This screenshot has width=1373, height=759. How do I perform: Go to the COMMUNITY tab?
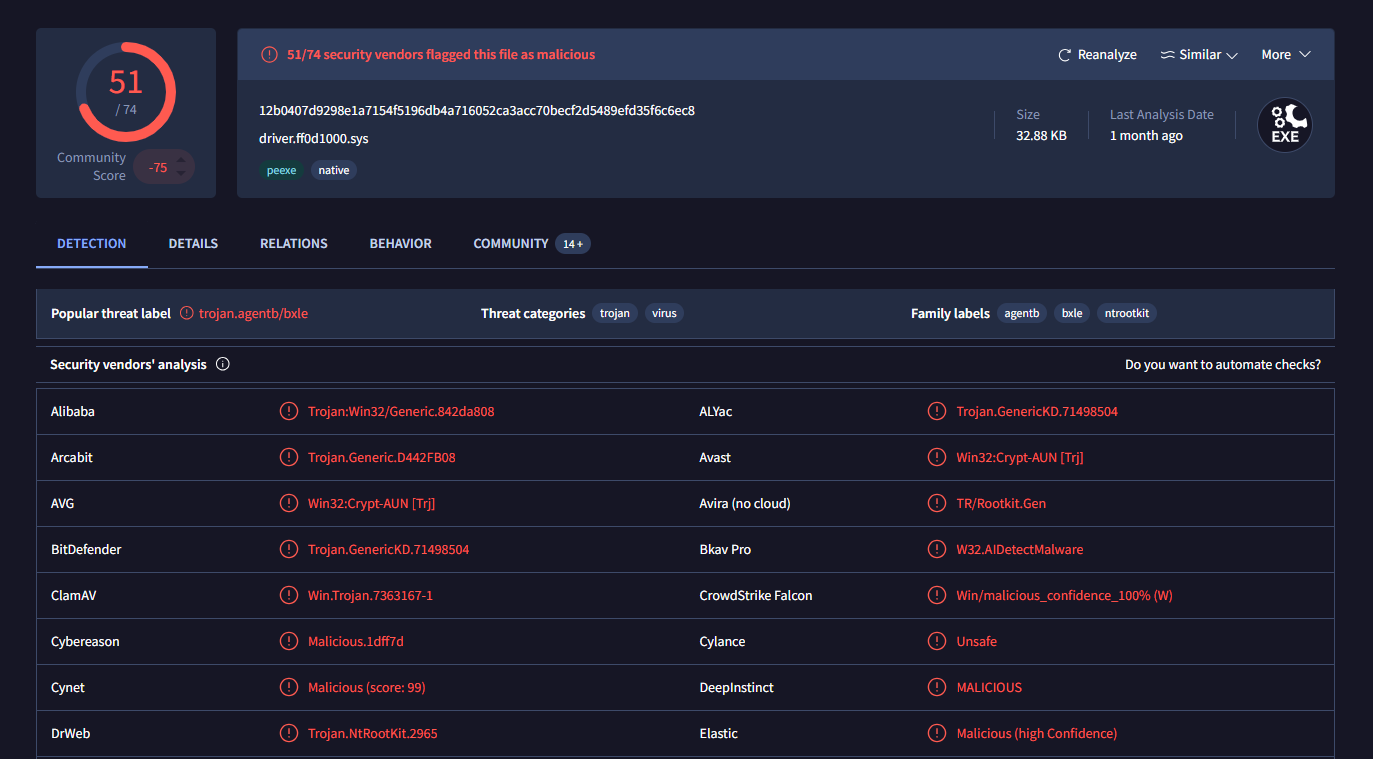pos(511,243)
